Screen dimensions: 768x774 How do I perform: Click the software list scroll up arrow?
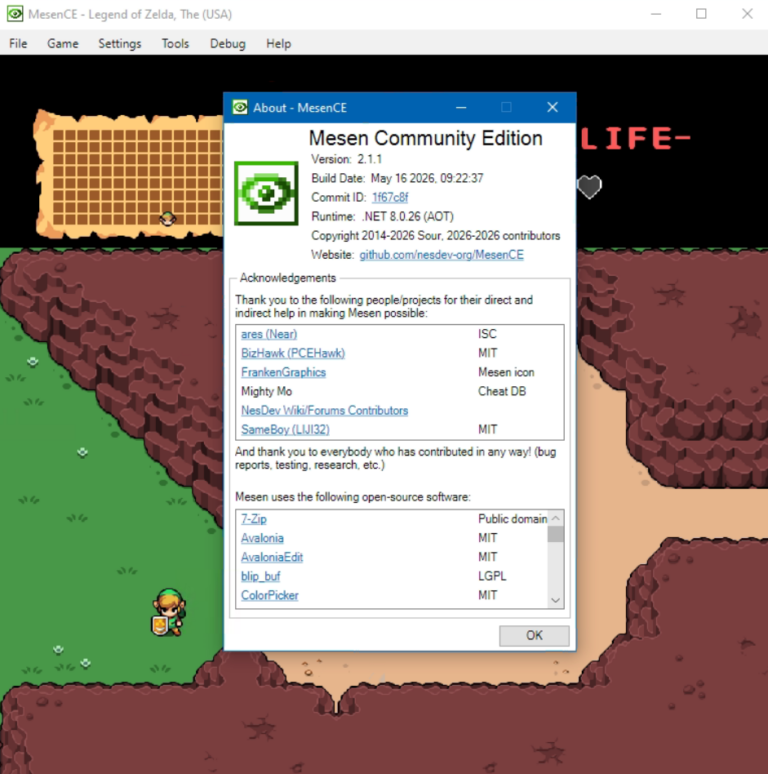click(x=556, y=518)
